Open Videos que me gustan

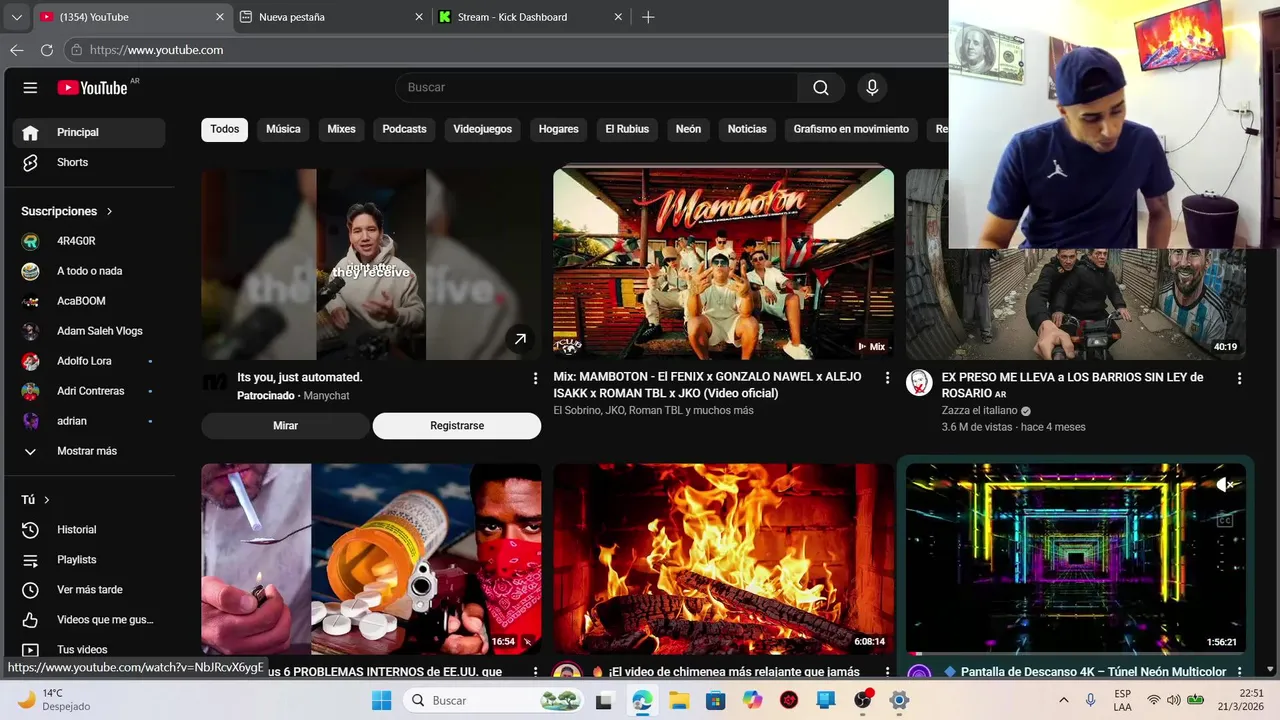pyautogui.click(x=89, y=620)
